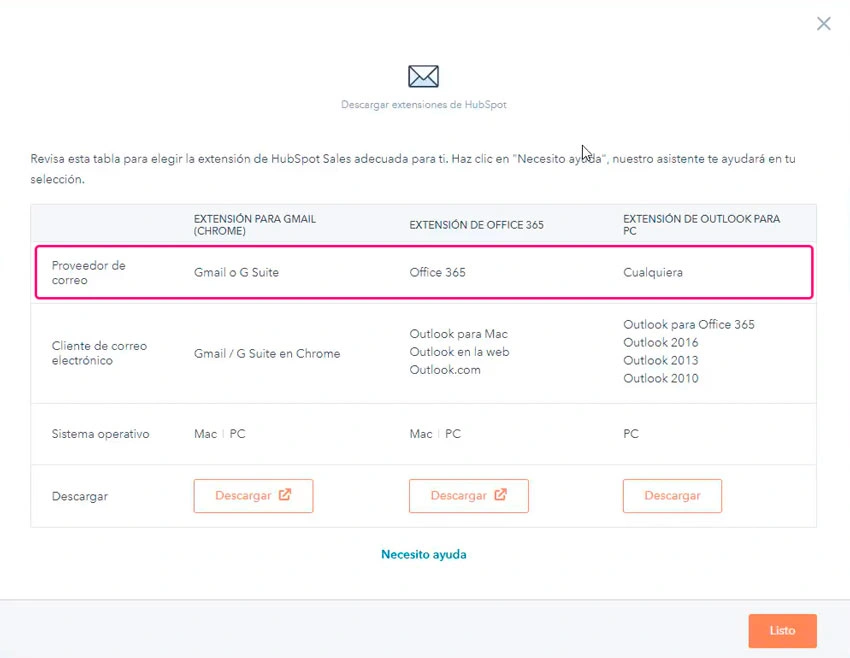Download the Outlook para PC extension
Viewport: 850px width, 658px height.
click(x=672, y=496)
